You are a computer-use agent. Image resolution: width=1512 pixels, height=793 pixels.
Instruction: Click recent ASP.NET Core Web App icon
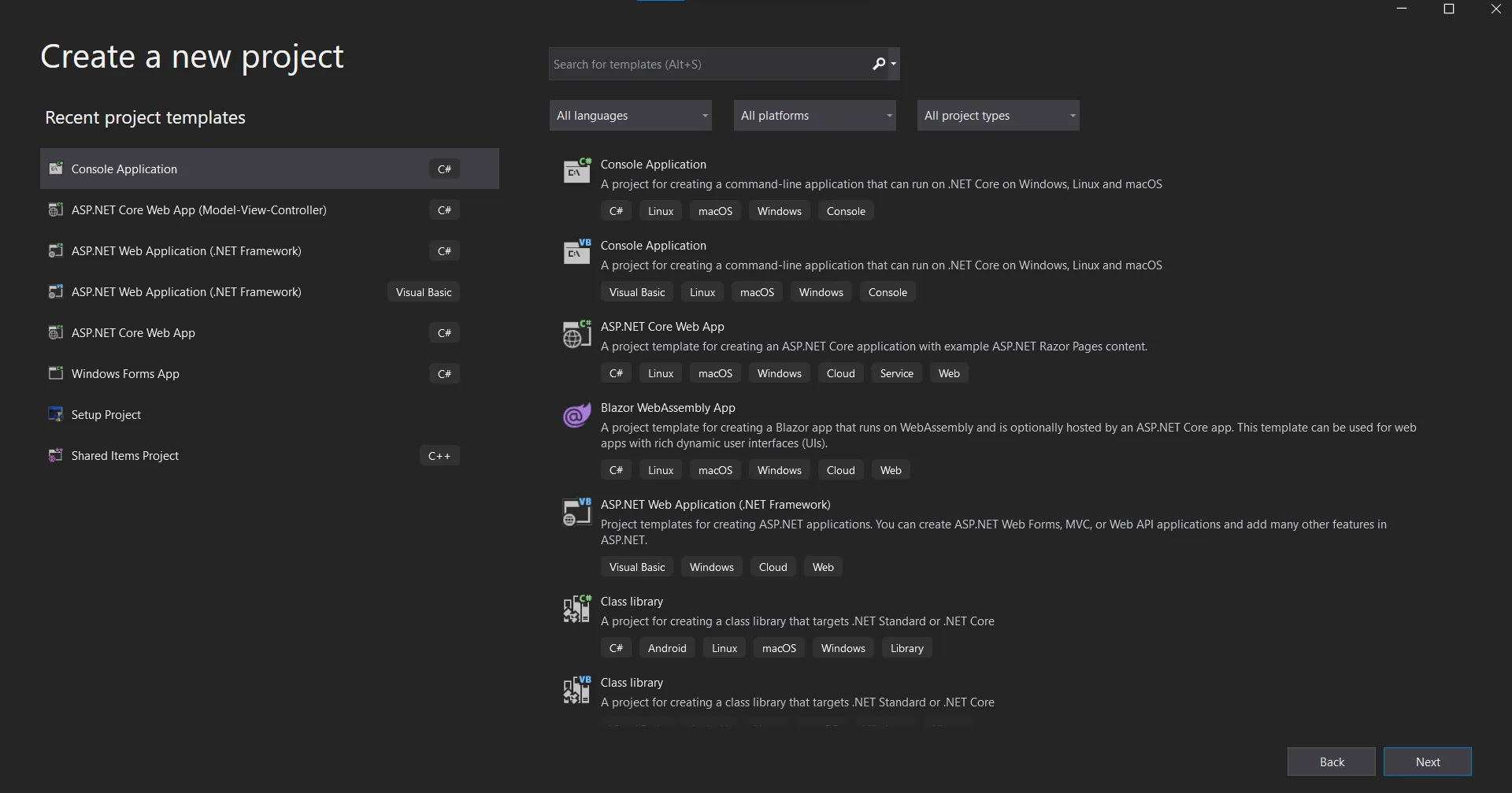tap(56, 332)
